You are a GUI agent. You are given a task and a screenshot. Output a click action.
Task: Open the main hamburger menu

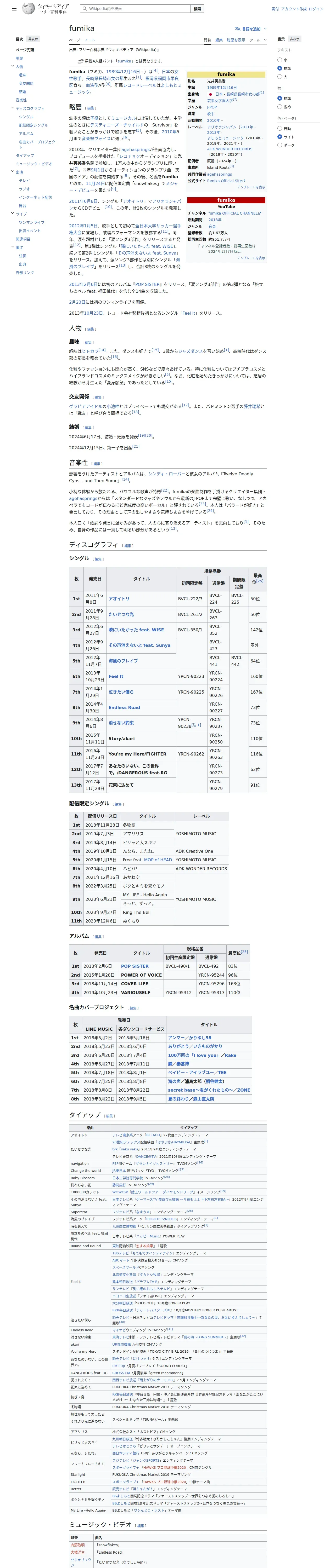[x=14, y=9]
